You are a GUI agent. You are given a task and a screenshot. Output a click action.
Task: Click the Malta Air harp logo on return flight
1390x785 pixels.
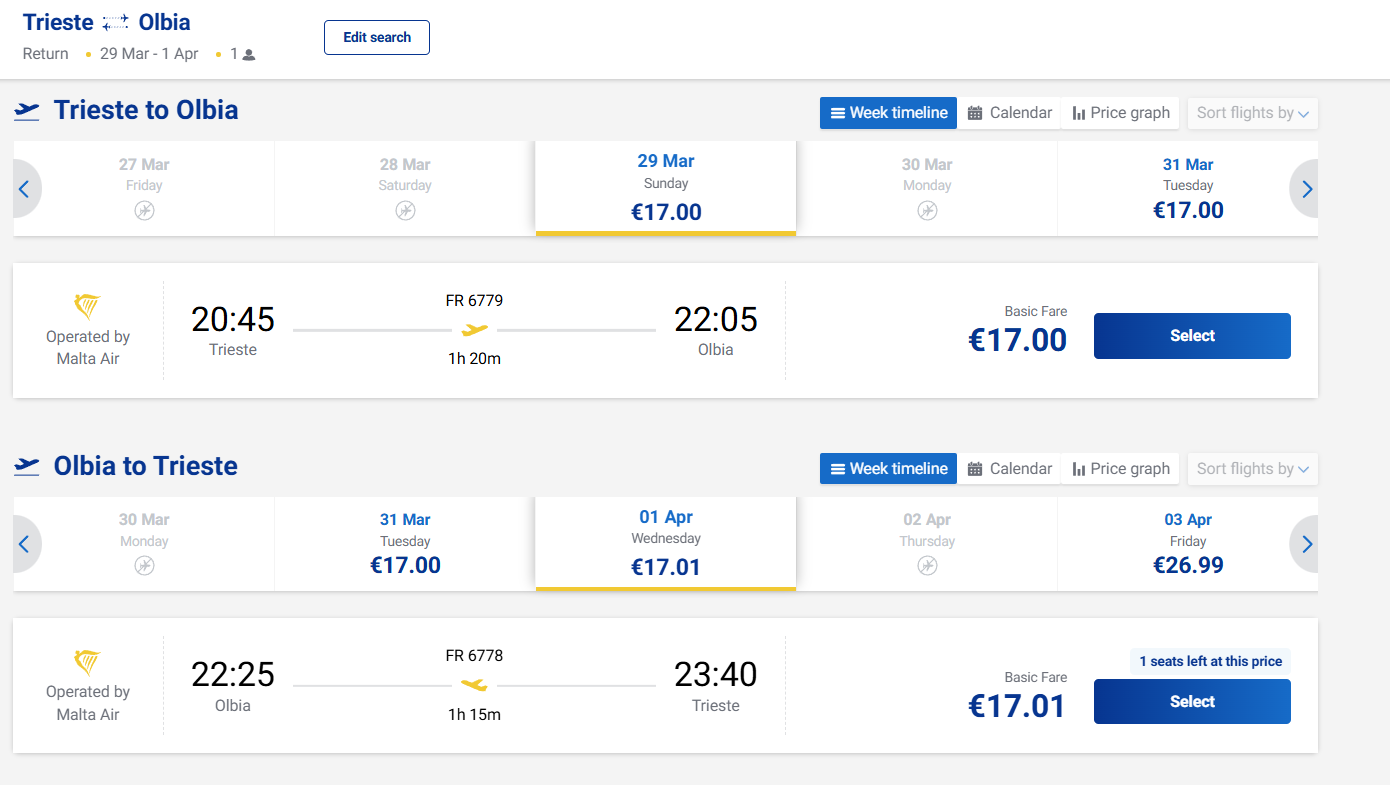[x=88, y=662]
